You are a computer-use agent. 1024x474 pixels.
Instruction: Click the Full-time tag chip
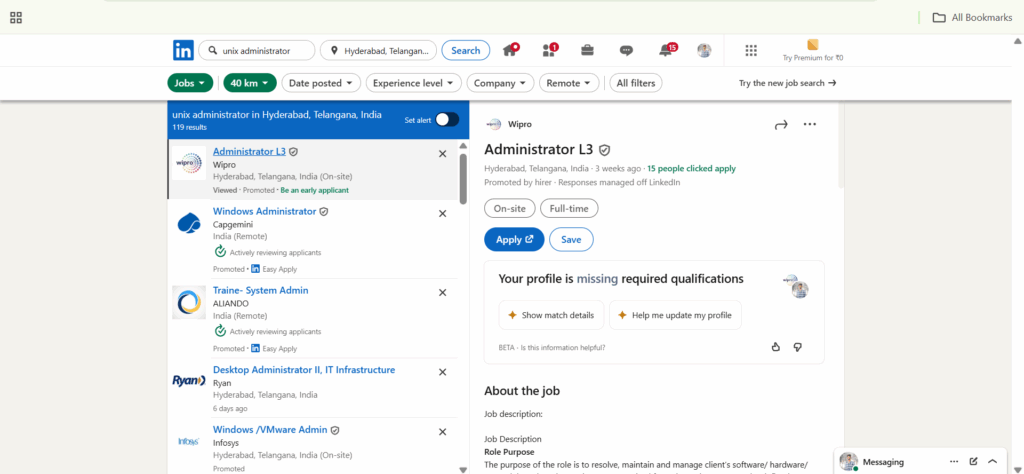[569, 208]
